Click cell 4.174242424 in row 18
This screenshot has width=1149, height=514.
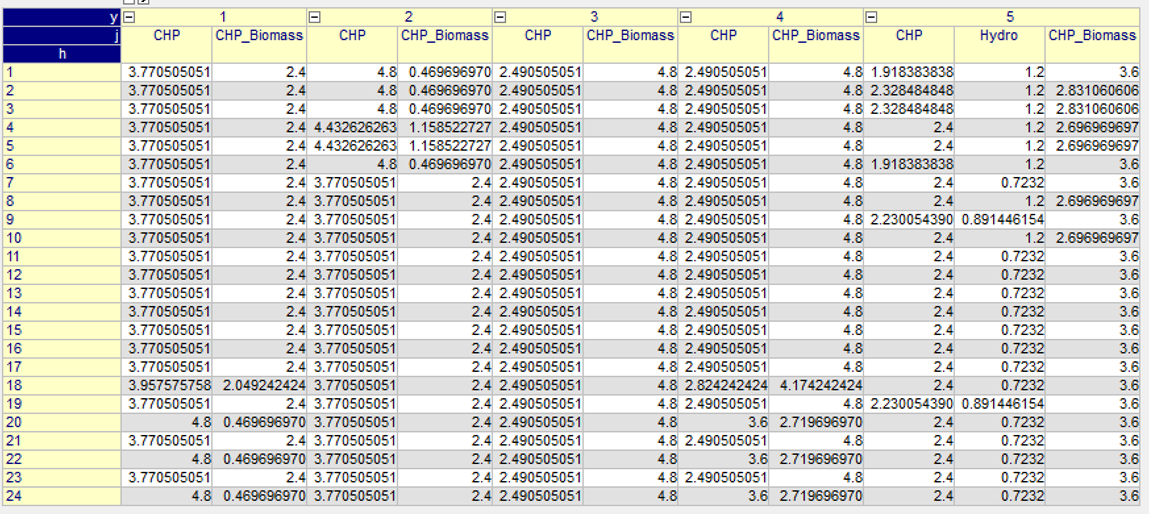coord(816,385)
